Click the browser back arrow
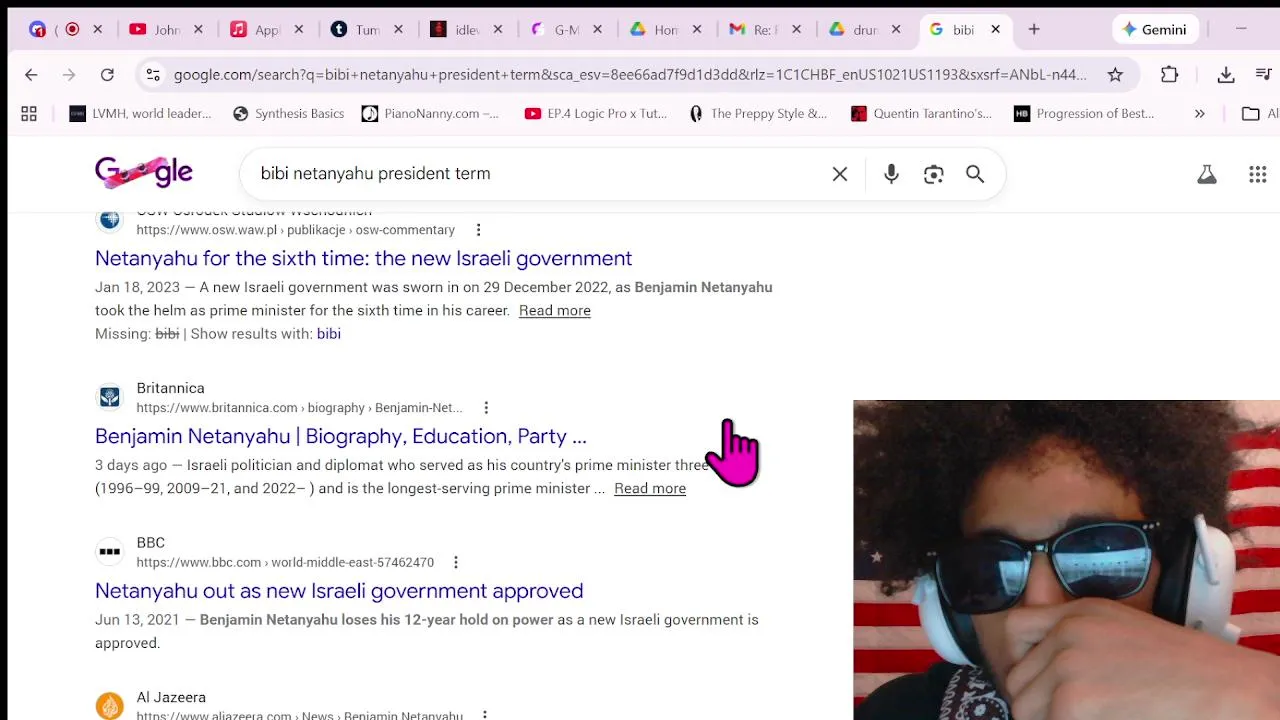This screenshot has width=1280, height=720. coord(31,74)
